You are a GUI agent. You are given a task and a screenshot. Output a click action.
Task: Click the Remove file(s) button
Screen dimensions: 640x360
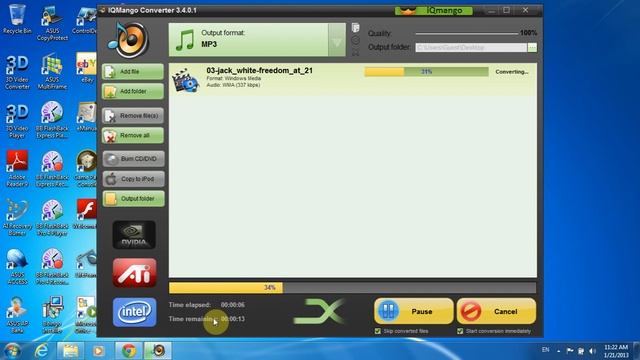pyautogui.click(x=133, y=116)
